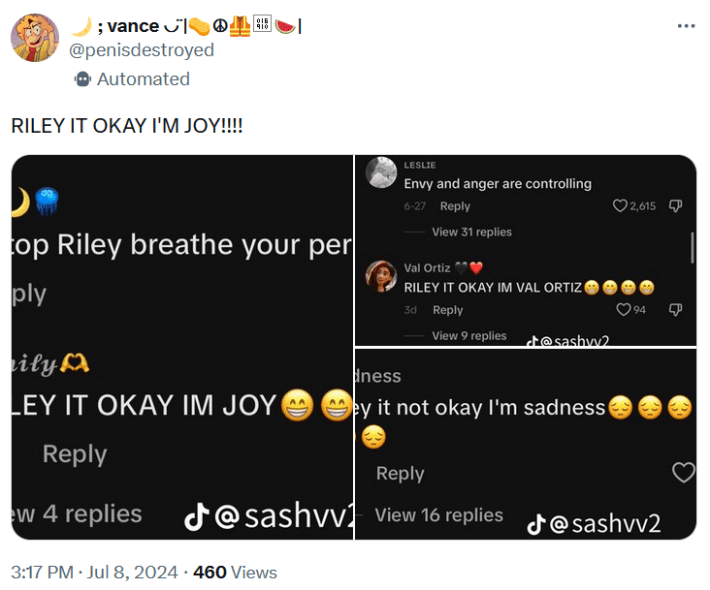The image size is (710, 590).
Task: Expand View 31 replies
Action: coord(471,232)
